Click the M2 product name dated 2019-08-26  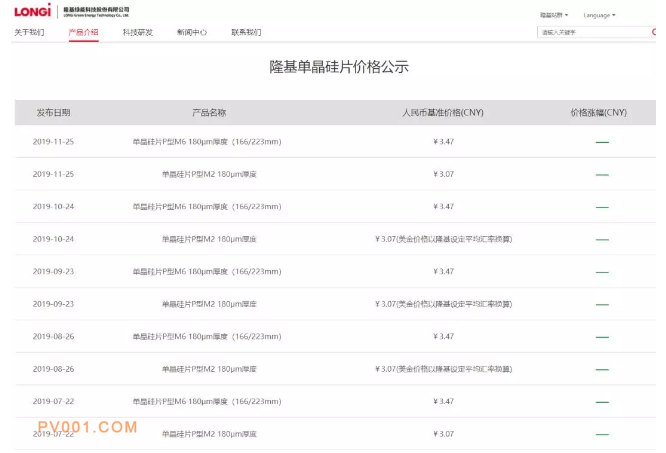(x=209, y=369)
